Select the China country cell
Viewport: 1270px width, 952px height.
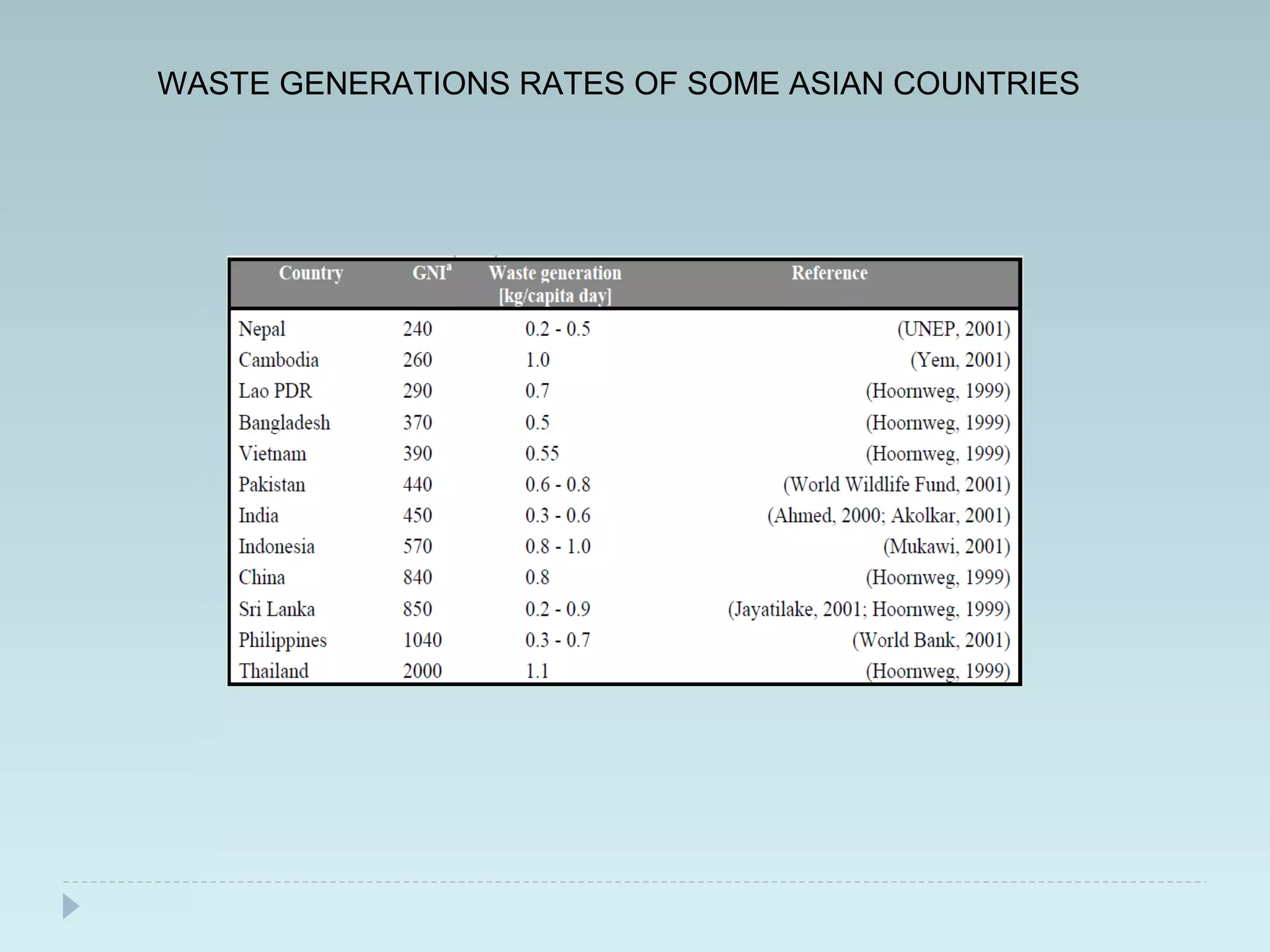[x=262, y=578]
